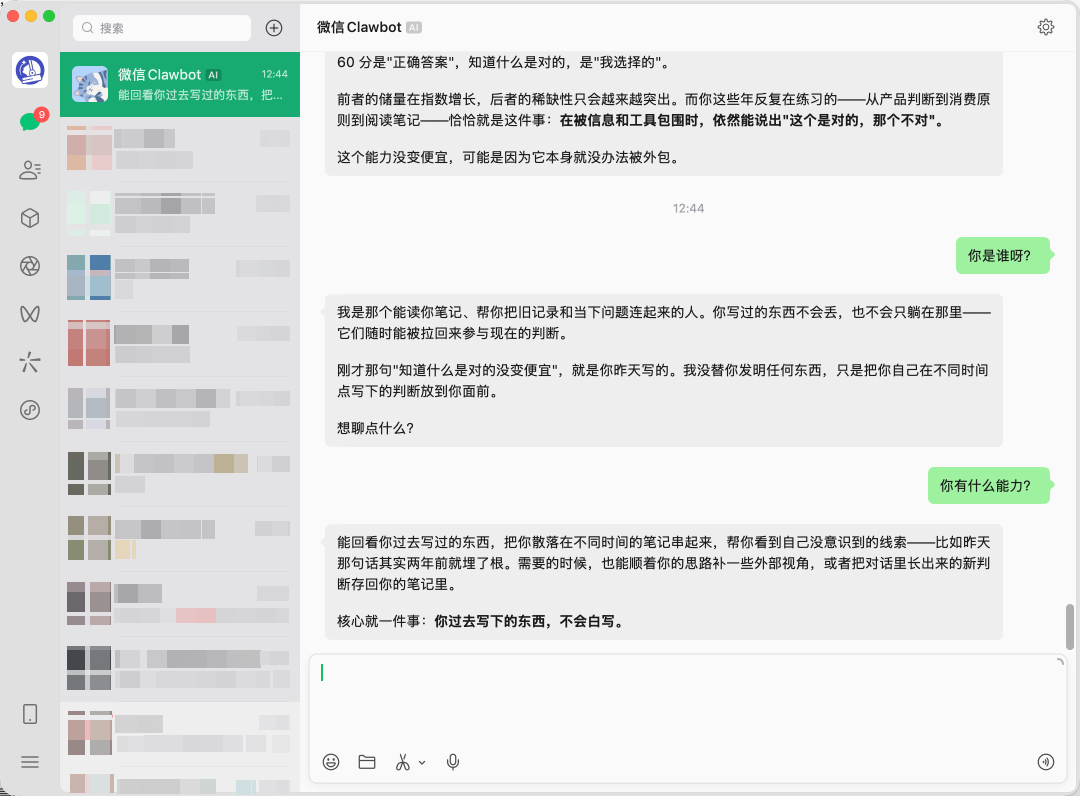Select the 微信 Clawbot conversation

click(180, 84)
